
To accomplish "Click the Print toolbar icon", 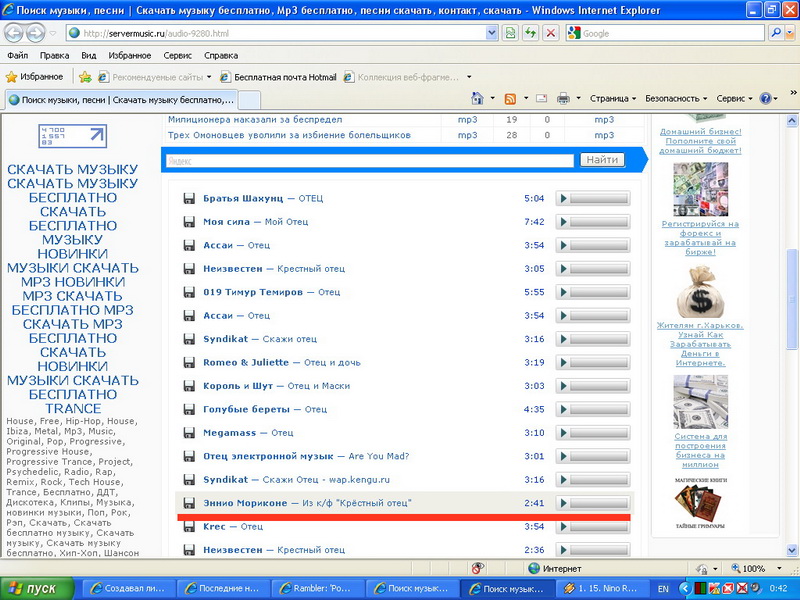I will (x=563, y=99).
